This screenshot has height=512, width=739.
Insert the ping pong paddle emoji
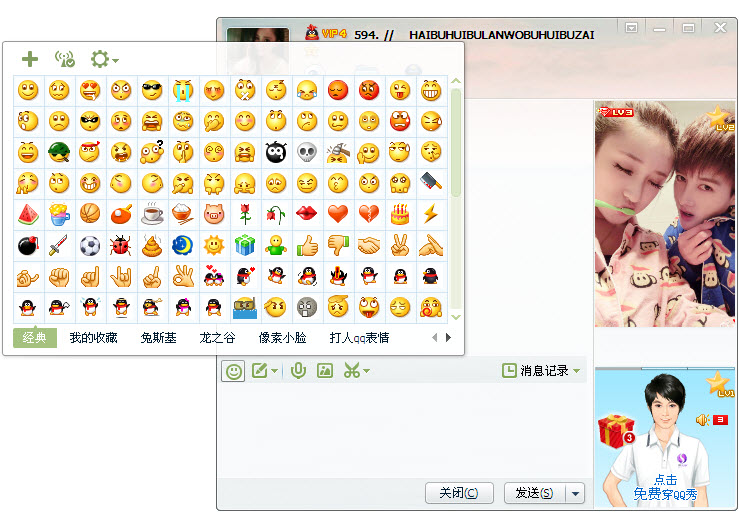point(121,215)
